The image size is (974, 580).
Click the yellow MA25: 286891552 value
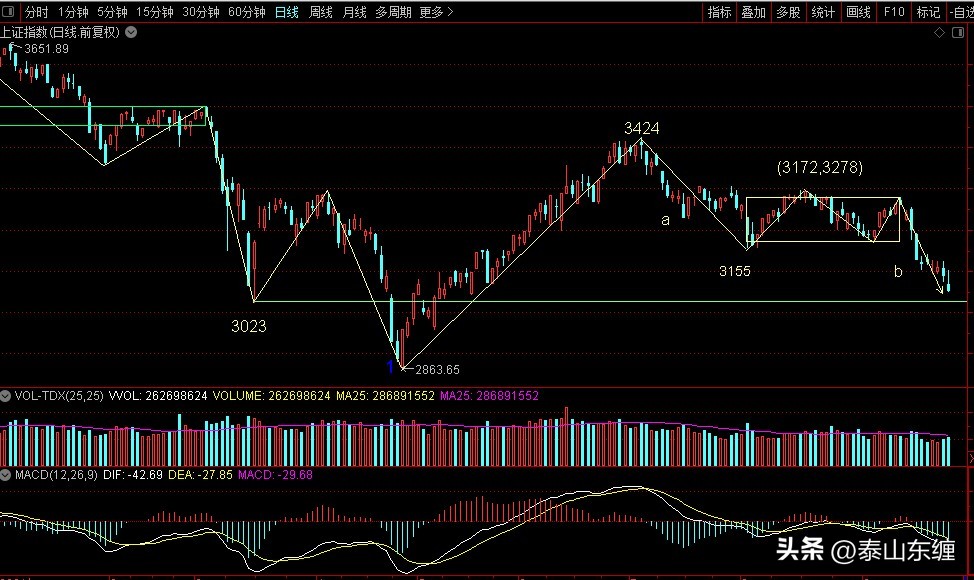tap(385, 396)
